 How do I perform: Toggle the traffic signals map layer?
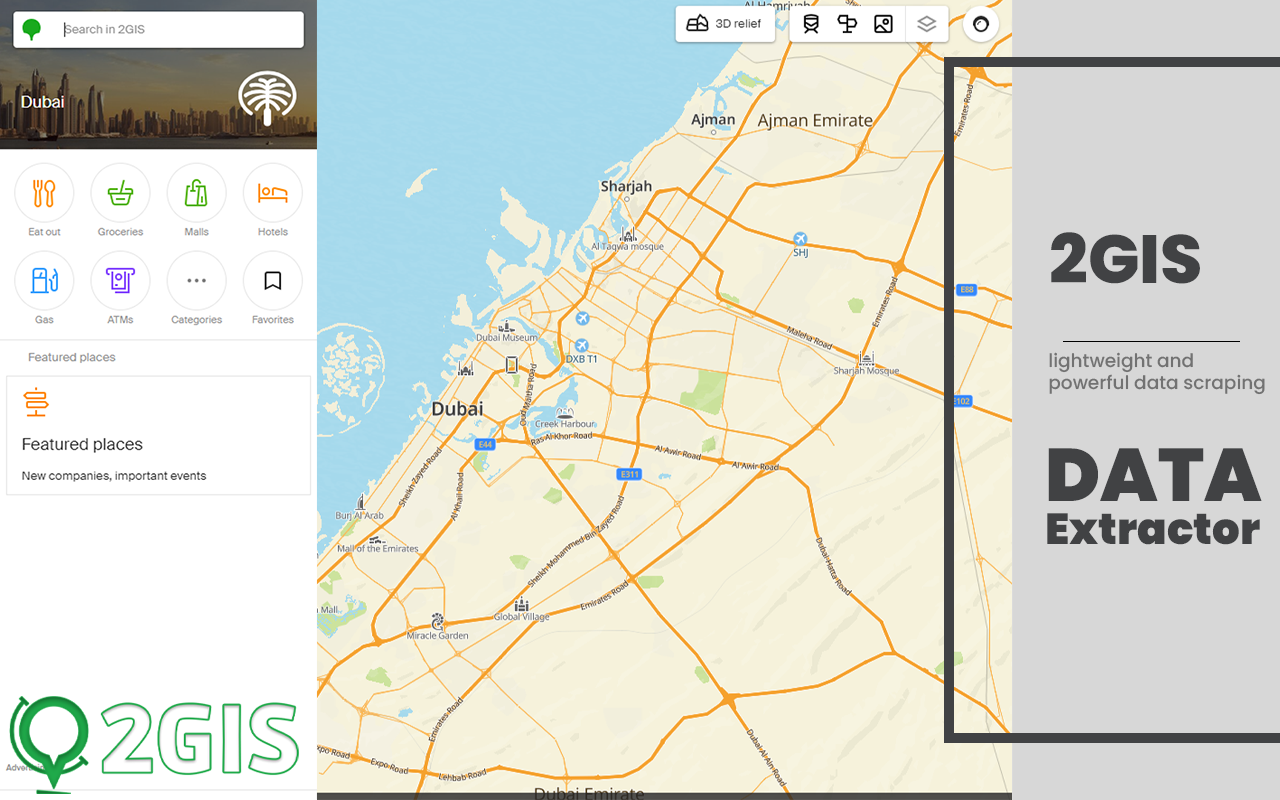coord(846,23)
